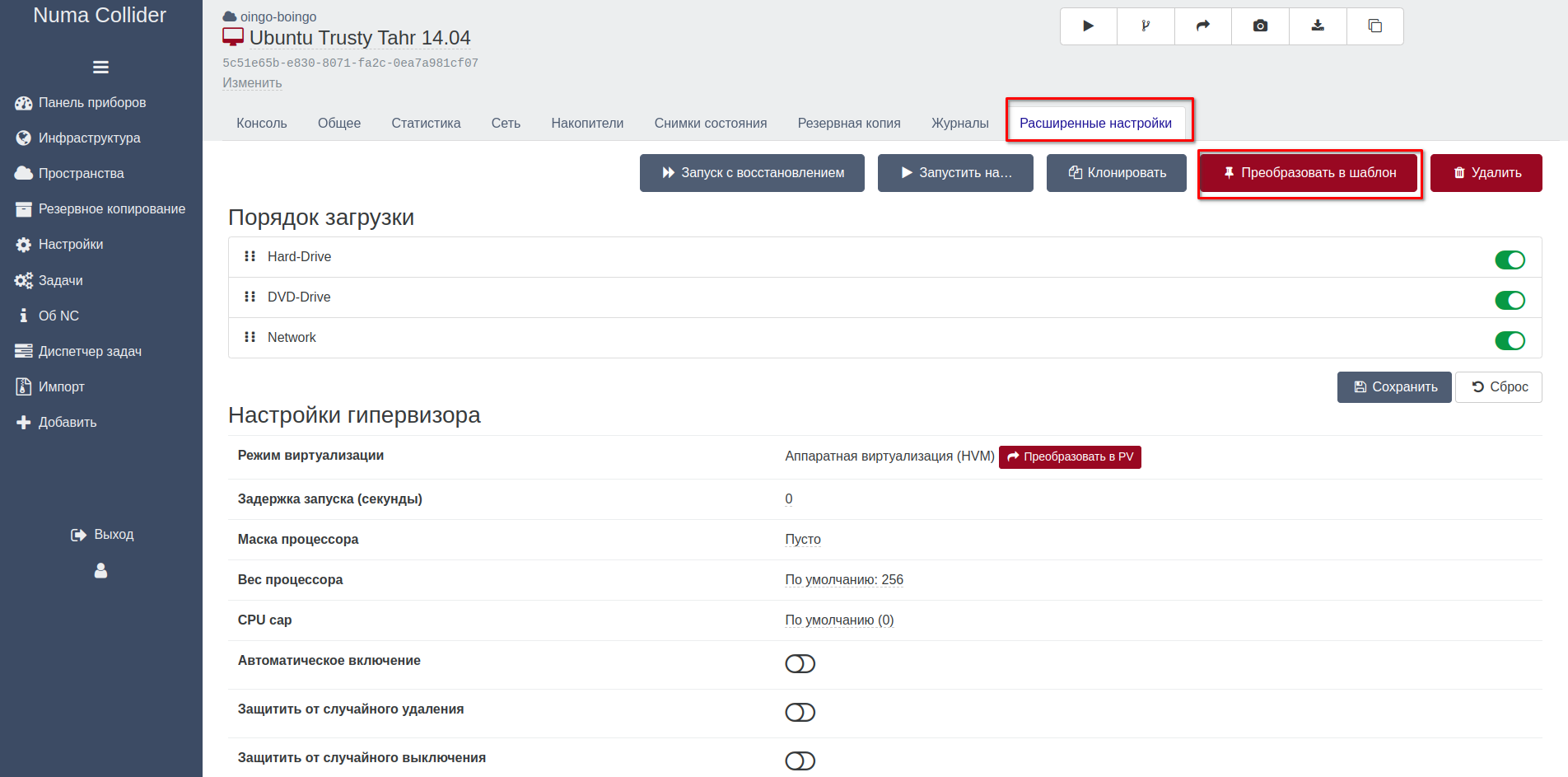Click the copy VM toolbar icon
Image resolution: width=1568 pixels, height=777 pixels.
tap(1375, 26)
